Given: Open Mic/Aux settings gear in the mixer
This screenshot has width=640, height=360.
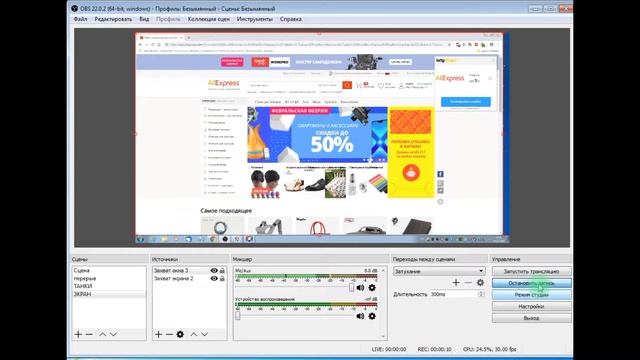Looking at the screenshot, I should pos(372,288).
